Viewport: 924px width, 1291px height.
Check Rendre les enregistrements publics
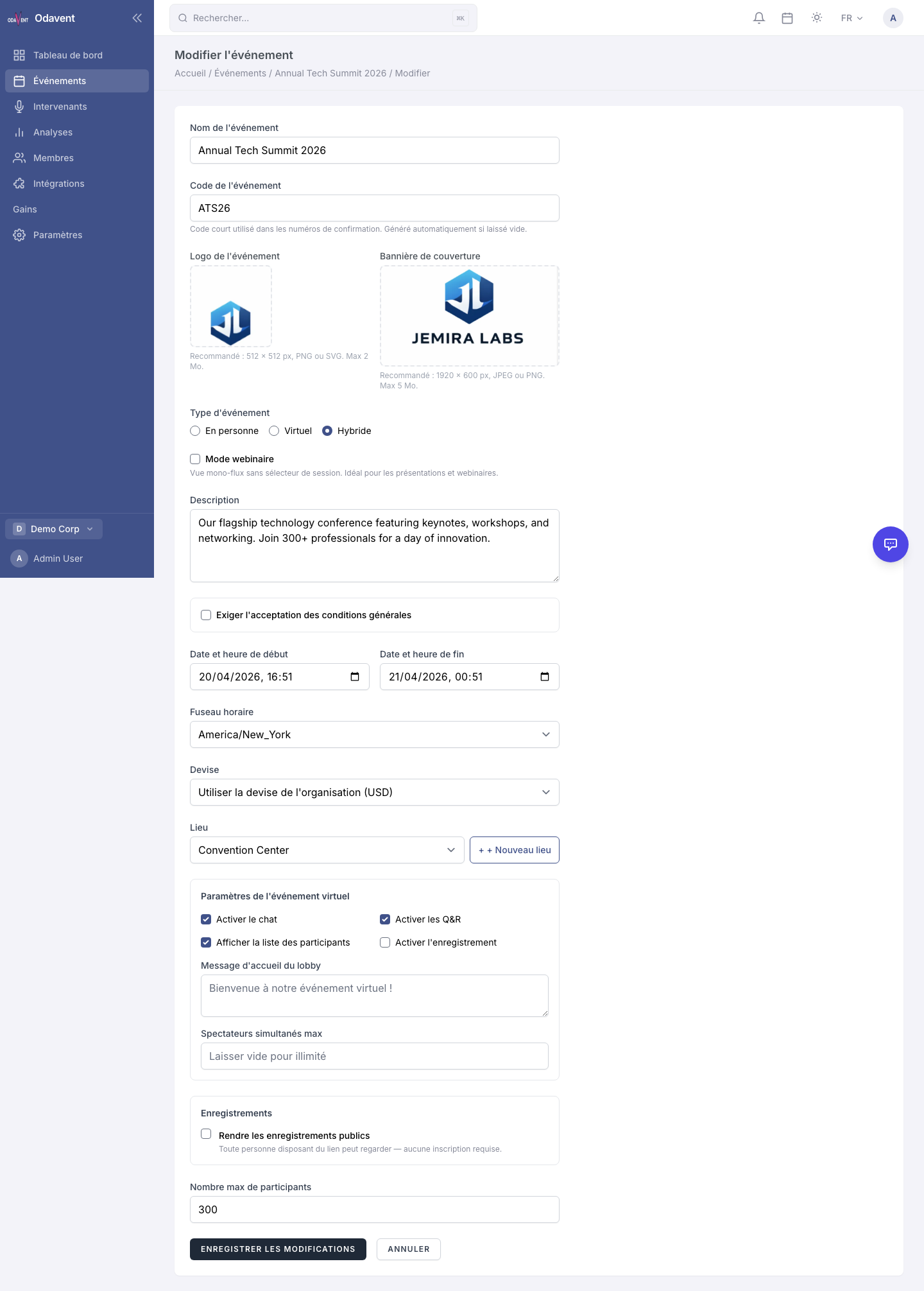coord(206,1134)
